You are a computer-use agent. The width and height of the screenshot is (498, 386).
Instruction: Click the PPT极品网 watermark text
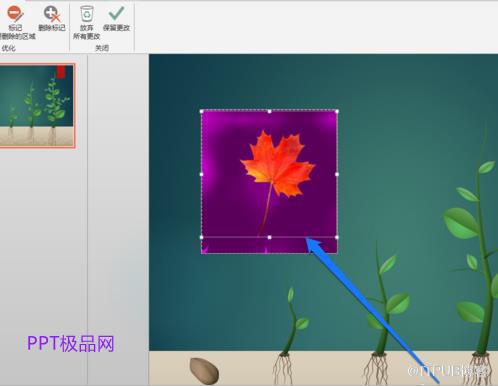(x=71, y=344)
